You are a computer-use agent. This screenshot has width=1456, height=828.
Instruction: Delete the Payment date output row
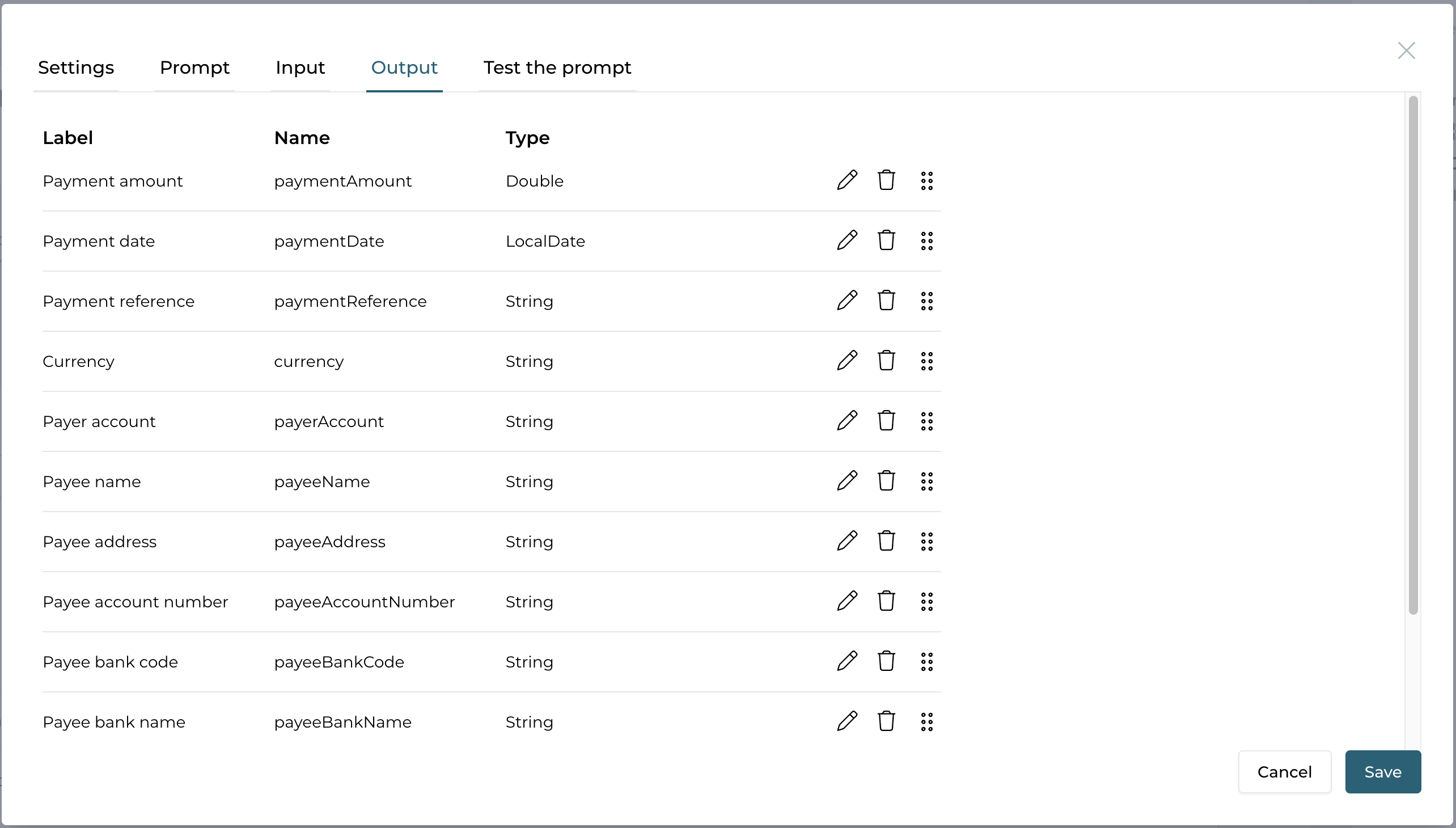(x=886, y=240)
